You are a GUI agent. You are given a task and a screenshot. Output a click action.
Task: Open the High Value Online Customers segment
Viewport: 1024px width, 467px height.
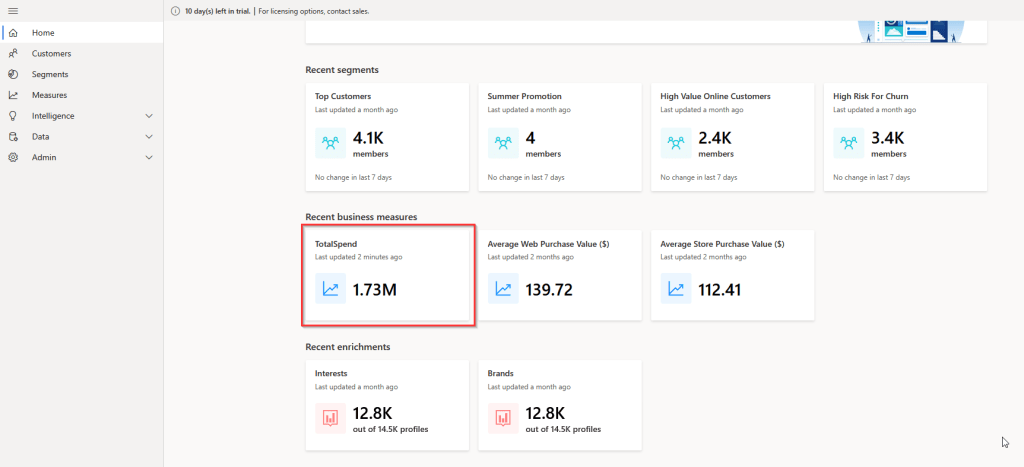[x=715, y=96]
